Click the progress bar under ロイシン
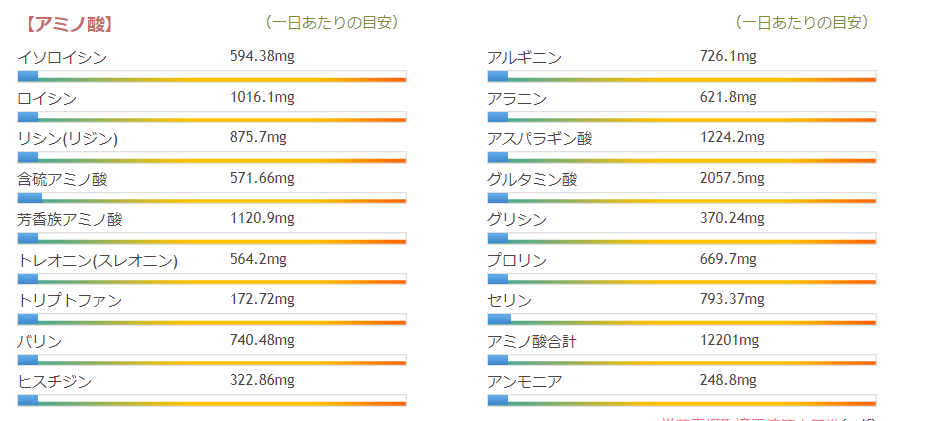 (x=212, y=118)
